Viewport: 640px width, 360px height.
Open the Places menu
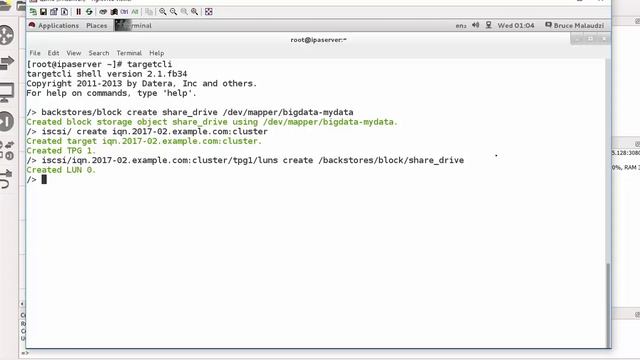coord(97,25)
